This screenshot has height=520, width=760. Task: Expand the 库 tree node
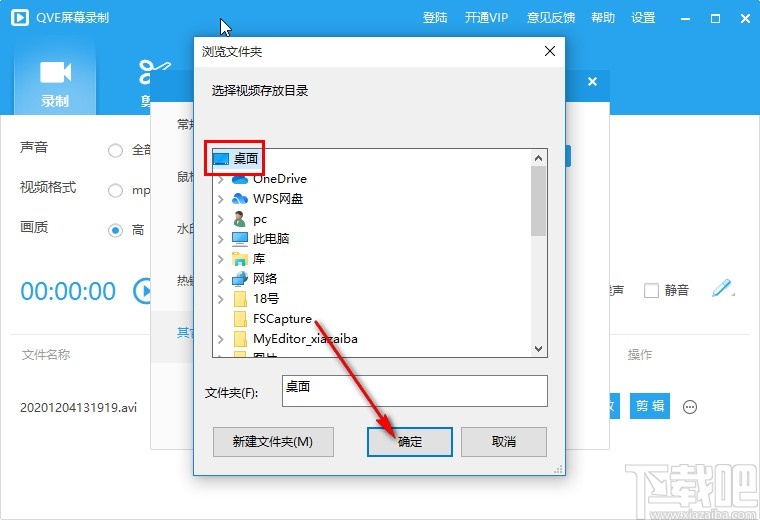click(x=221, y=259)
